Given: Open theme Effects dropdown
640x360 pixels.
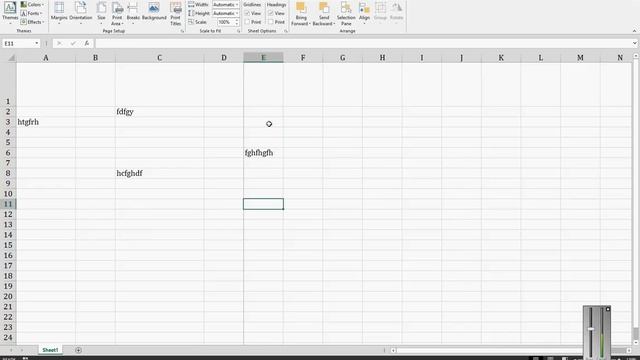Looking at the screenshot, I should point(32,22).
